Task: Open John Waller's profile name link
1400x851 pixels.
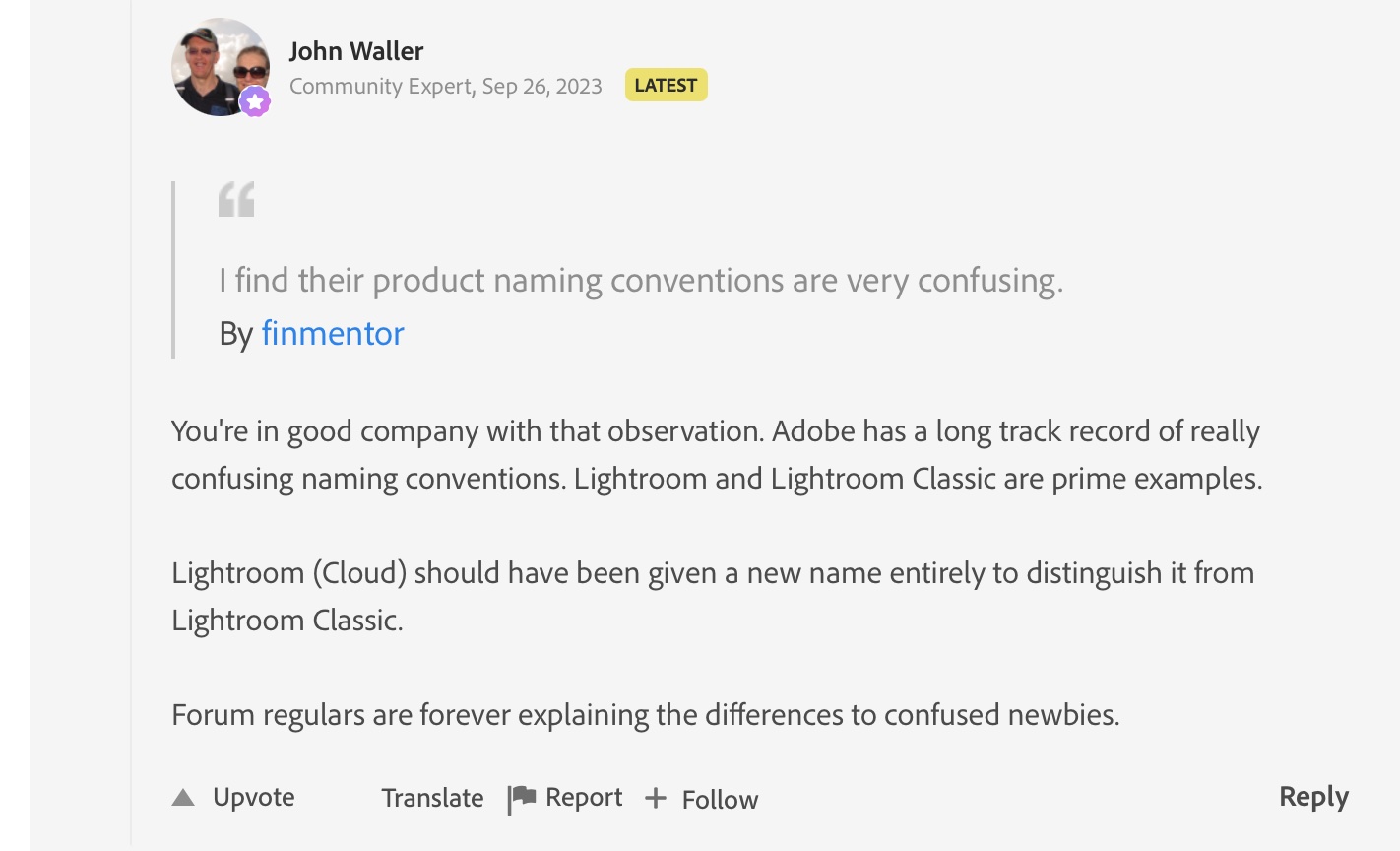Action: (356, 51)
